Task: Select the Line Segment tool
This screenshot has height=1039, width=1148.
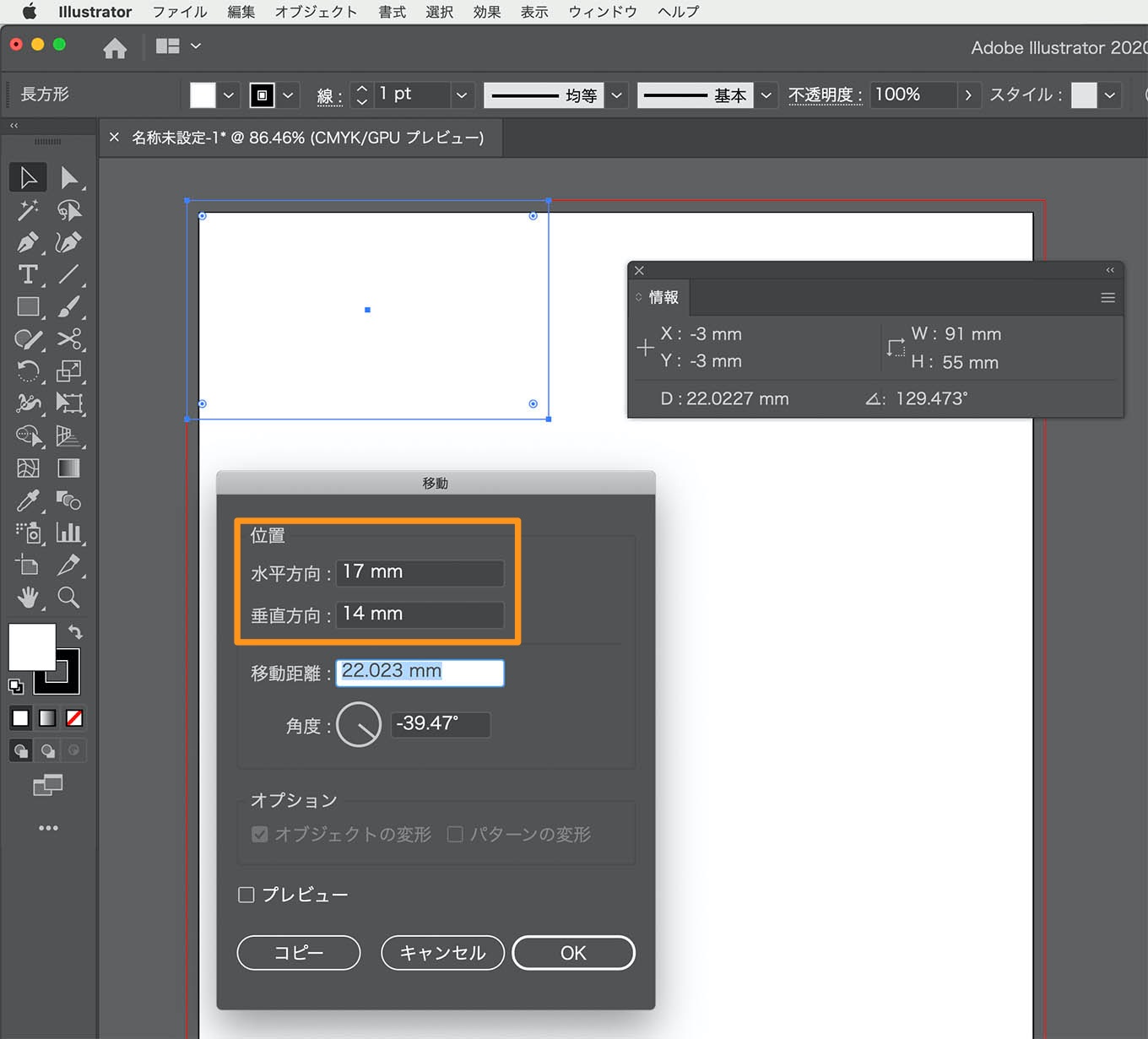Action: 69,274
